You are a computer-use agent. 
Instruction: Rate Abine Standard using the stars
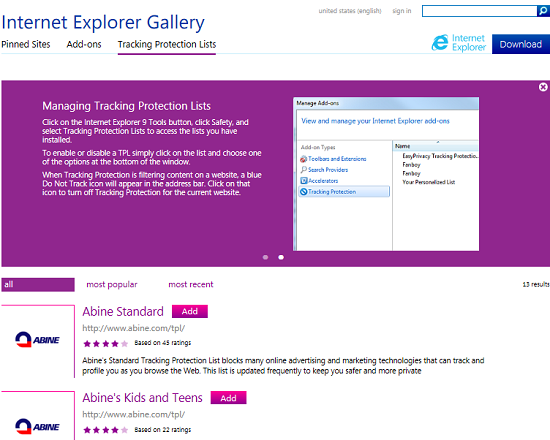coord(106,344)
